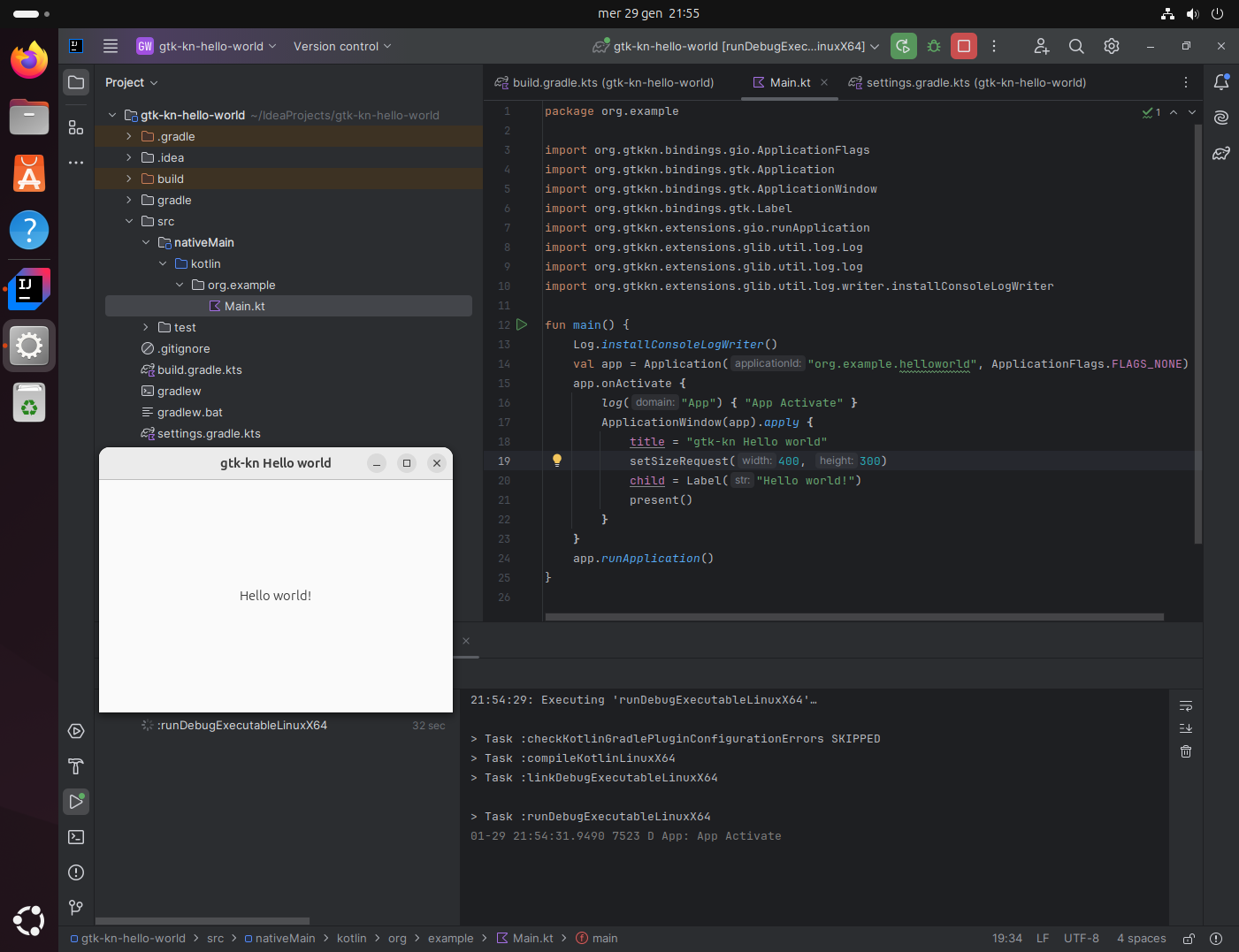Image resolution: width=1239 pixels, height=952 pixels.
Task: Open the gtk-kn-hello-world project dropdown
Action: (x=207, y=46)
